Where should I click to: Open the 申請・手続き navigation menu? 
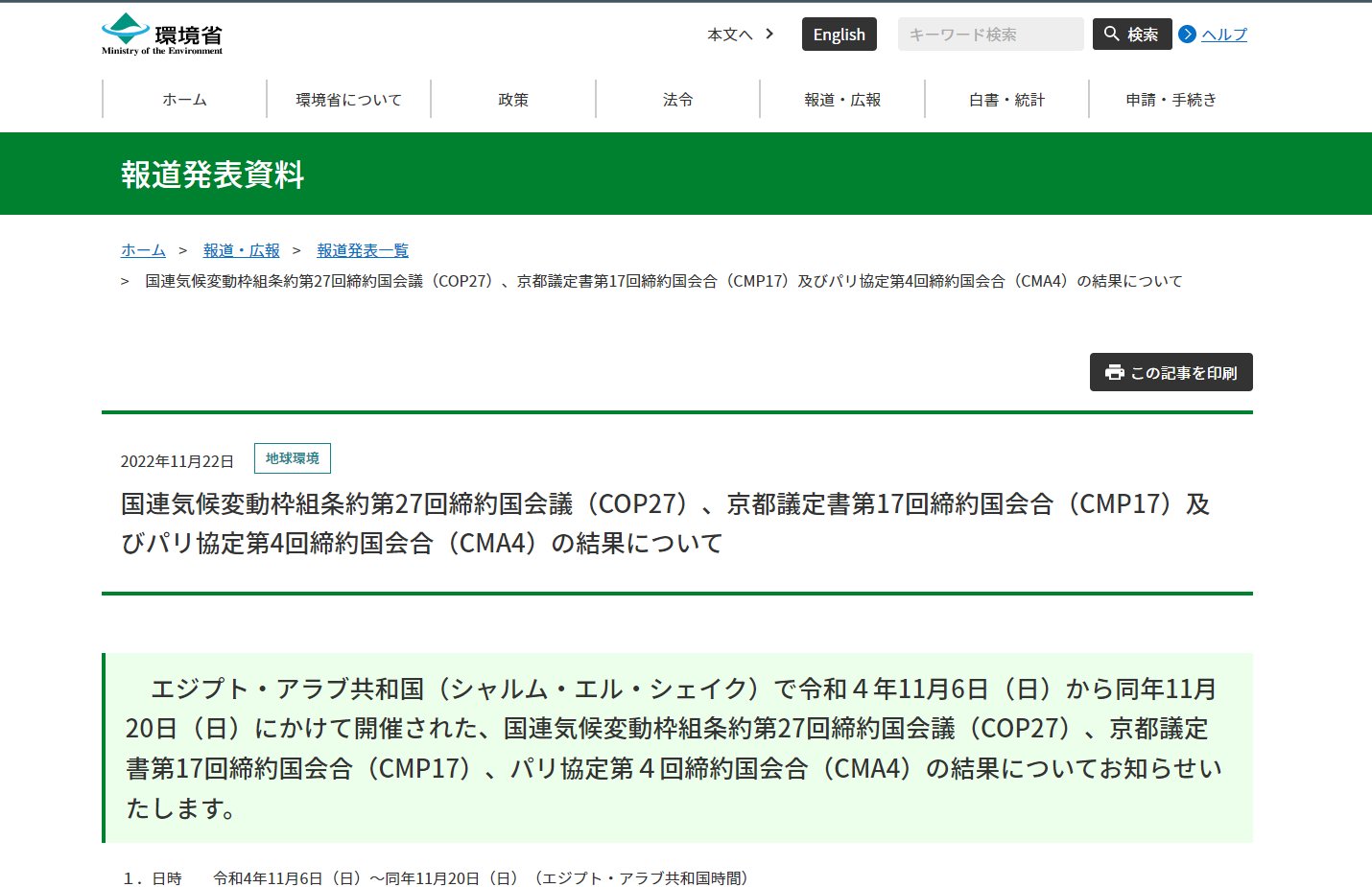(x=1171, y=98)
